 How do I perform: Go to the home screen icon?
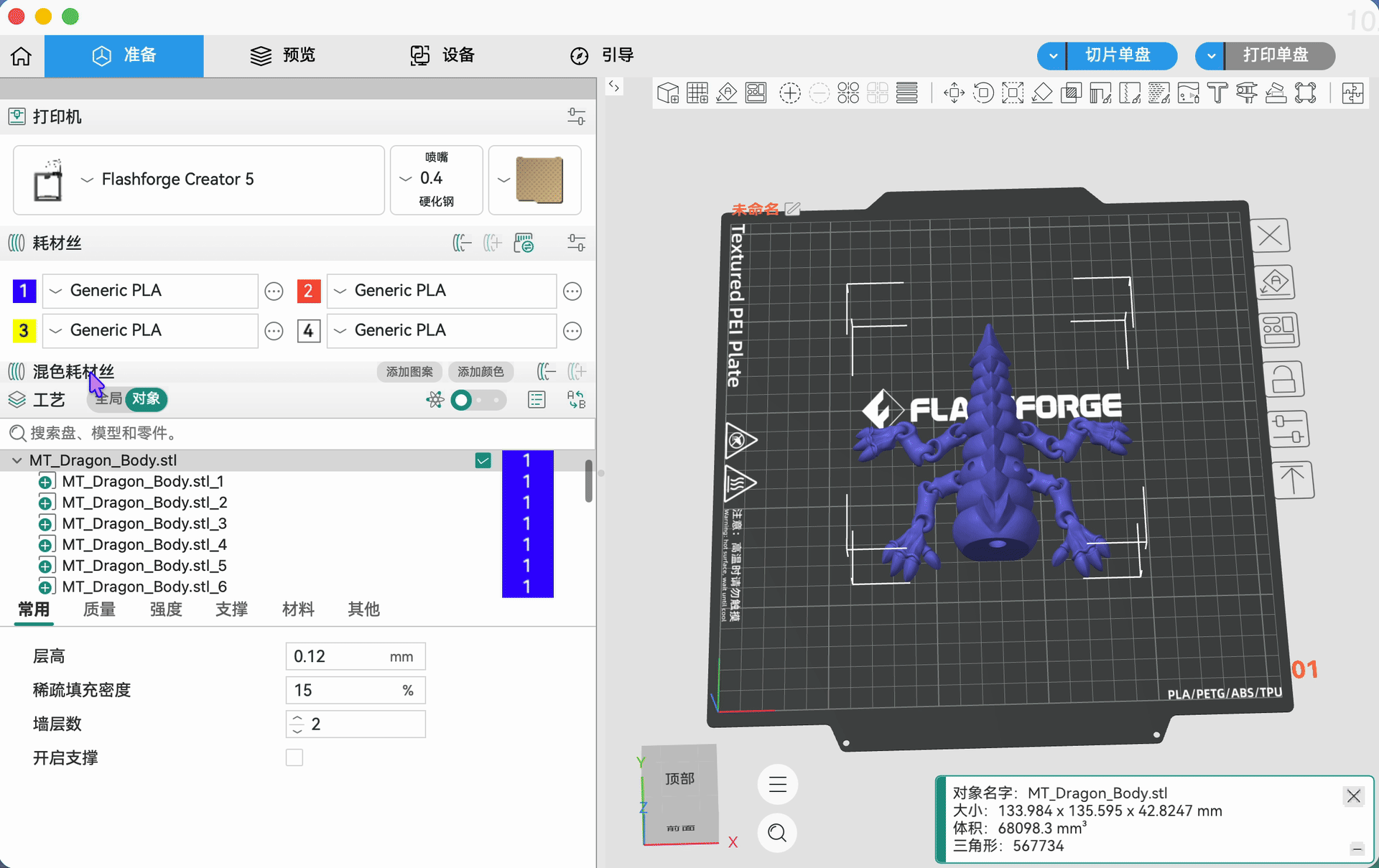(x=22, y=55)
